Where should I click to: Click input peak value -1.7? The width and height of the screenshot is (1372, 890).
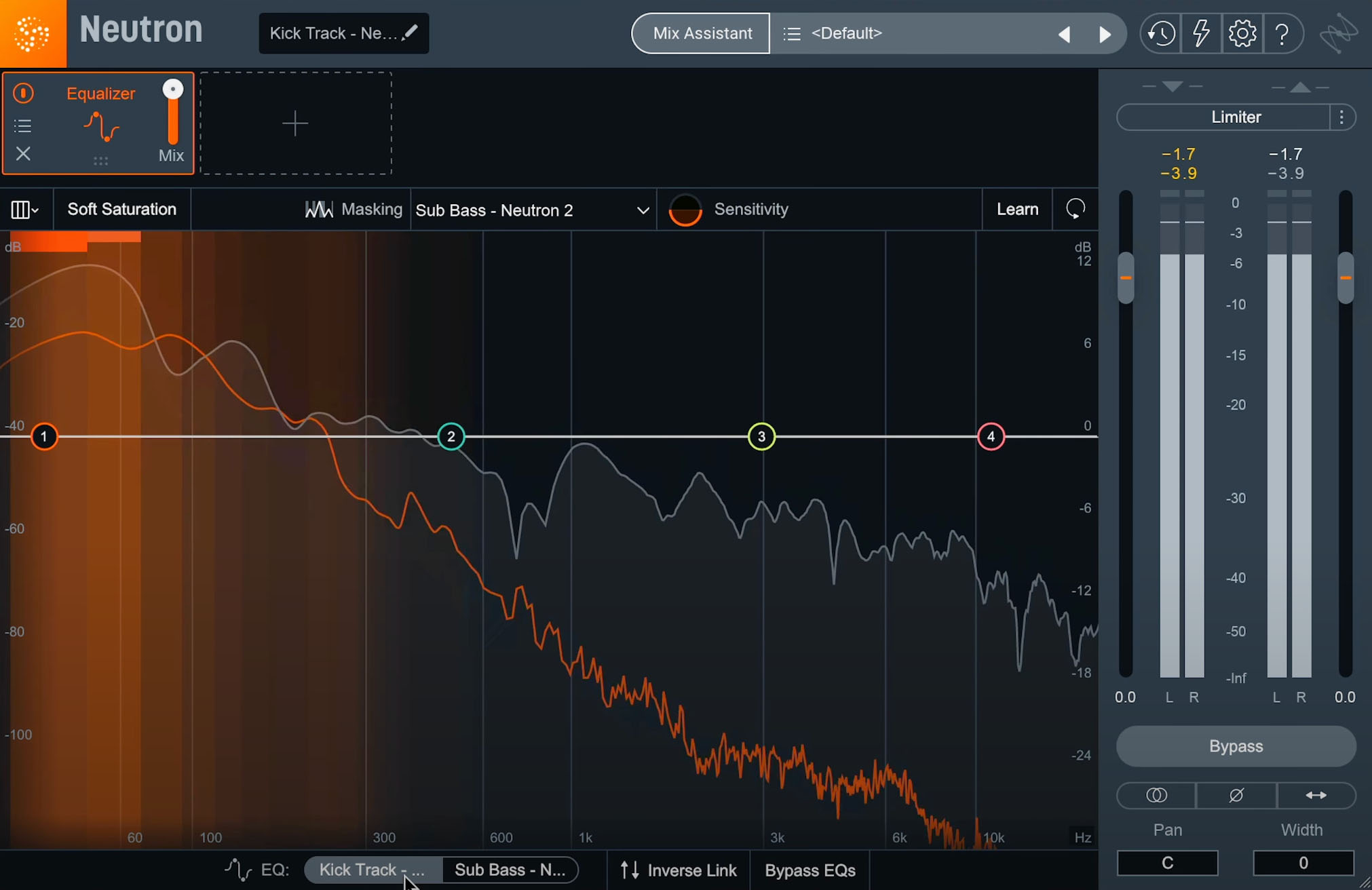[x=1179, y=154]
